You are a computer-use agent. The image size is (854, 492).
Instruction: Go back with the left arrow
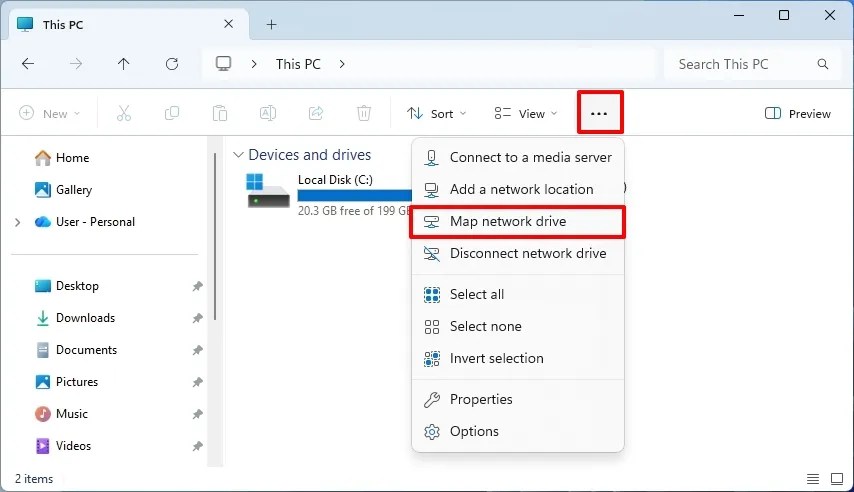(x=28, y=64)
